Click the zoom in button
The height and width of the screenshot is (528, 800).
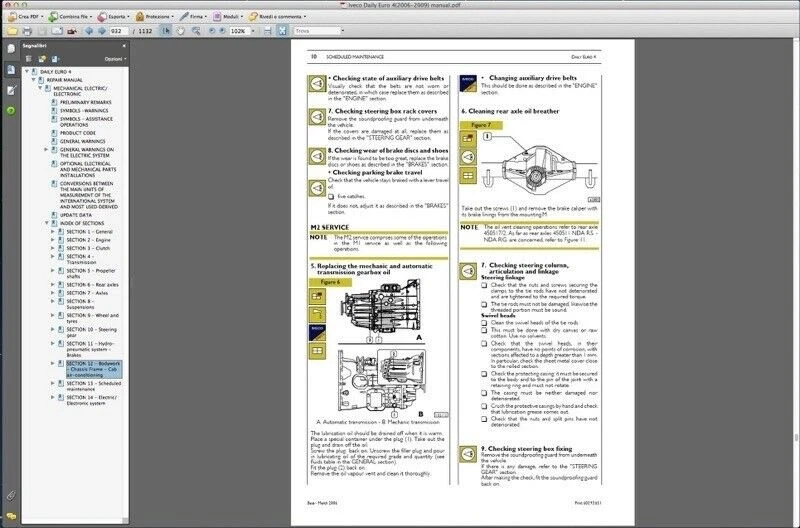click(222, 31)
